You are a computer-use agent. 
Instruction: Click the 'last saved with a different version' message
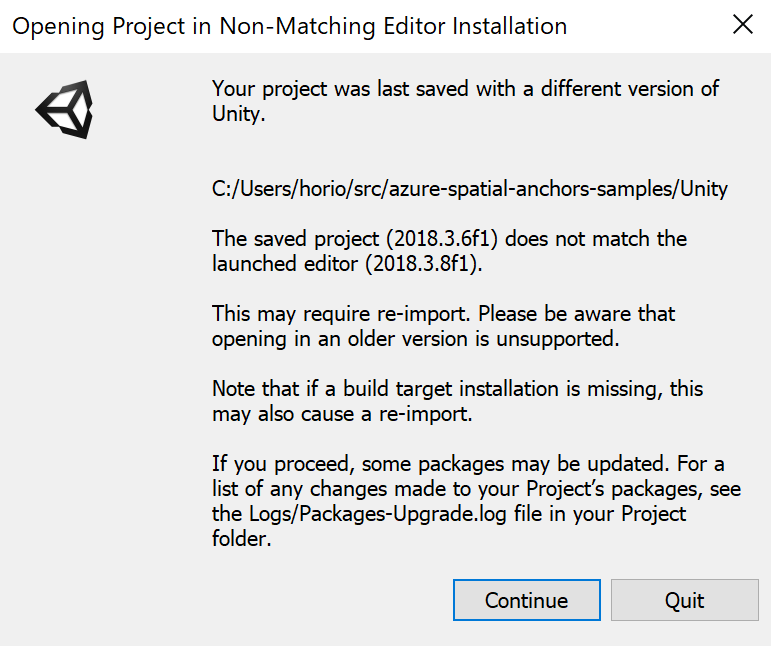465,88
